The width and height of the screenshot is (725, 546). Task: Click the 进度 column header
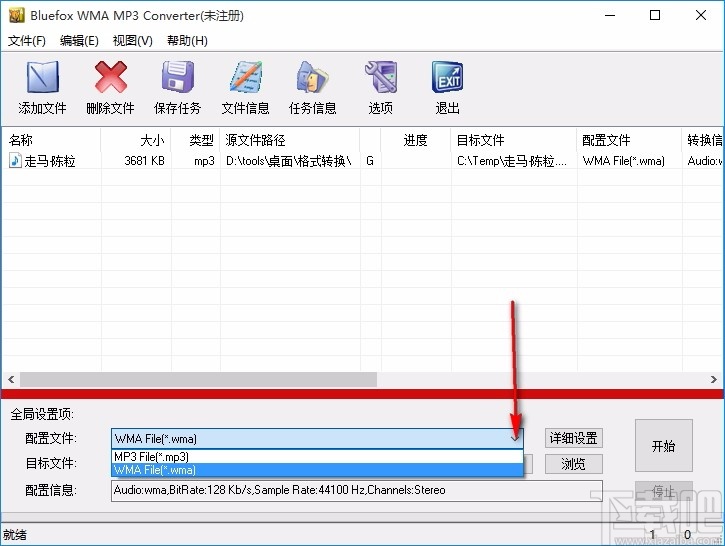pos(415,140)
